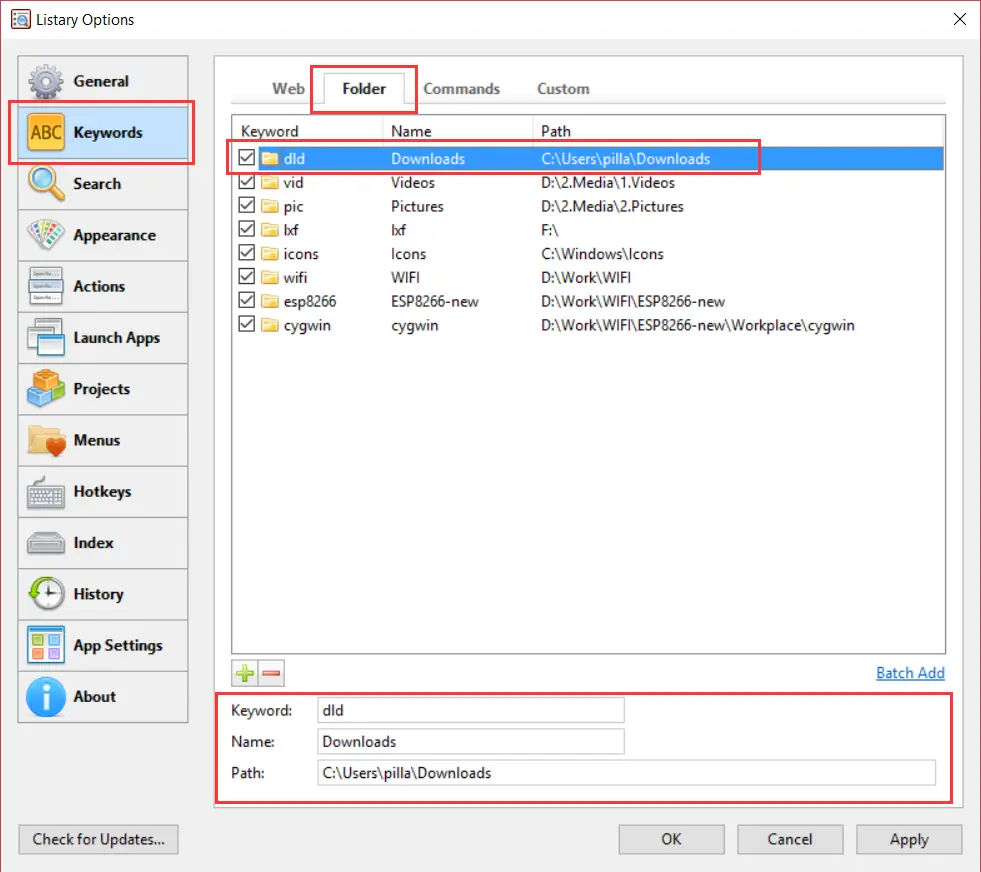Click the Apply button
The width and height of the screenshot is (981, 872).
coord(909,839)
